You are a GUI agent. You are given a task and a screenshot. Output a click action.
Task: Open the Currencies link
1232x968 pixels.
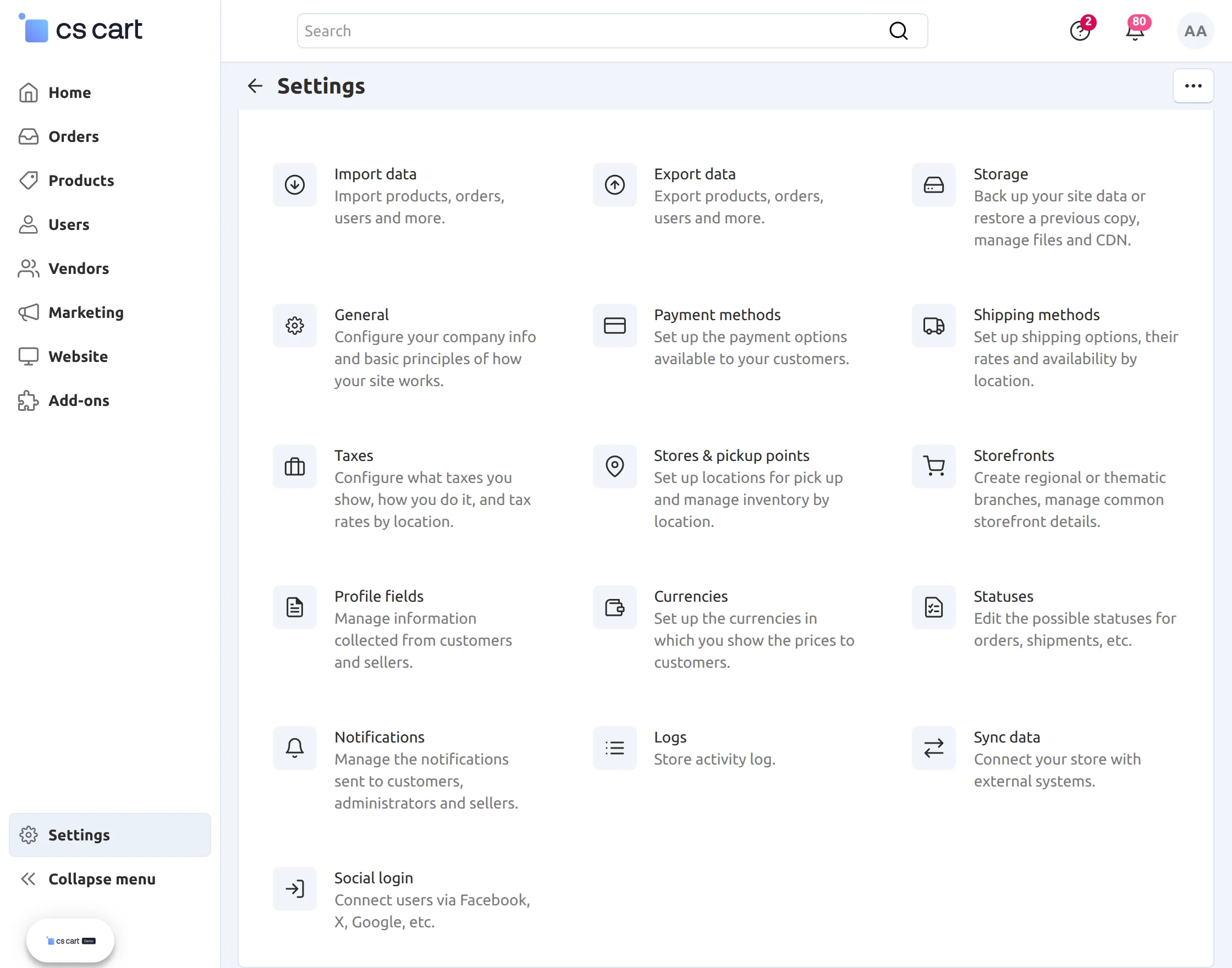[x=691, y=596]
